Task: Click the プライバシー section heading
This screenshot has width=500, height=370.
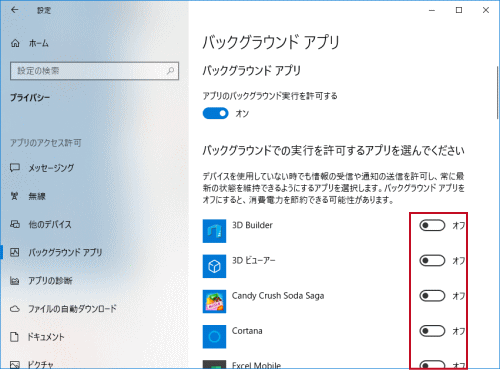Action: coord(30,98)
